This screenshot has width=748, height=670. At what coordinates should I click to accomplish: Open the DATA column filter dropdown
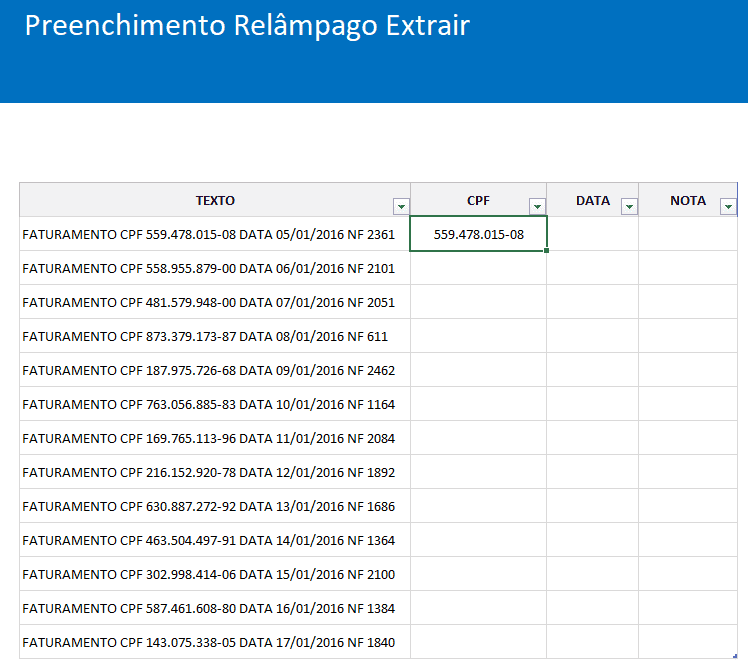point(629,207)
